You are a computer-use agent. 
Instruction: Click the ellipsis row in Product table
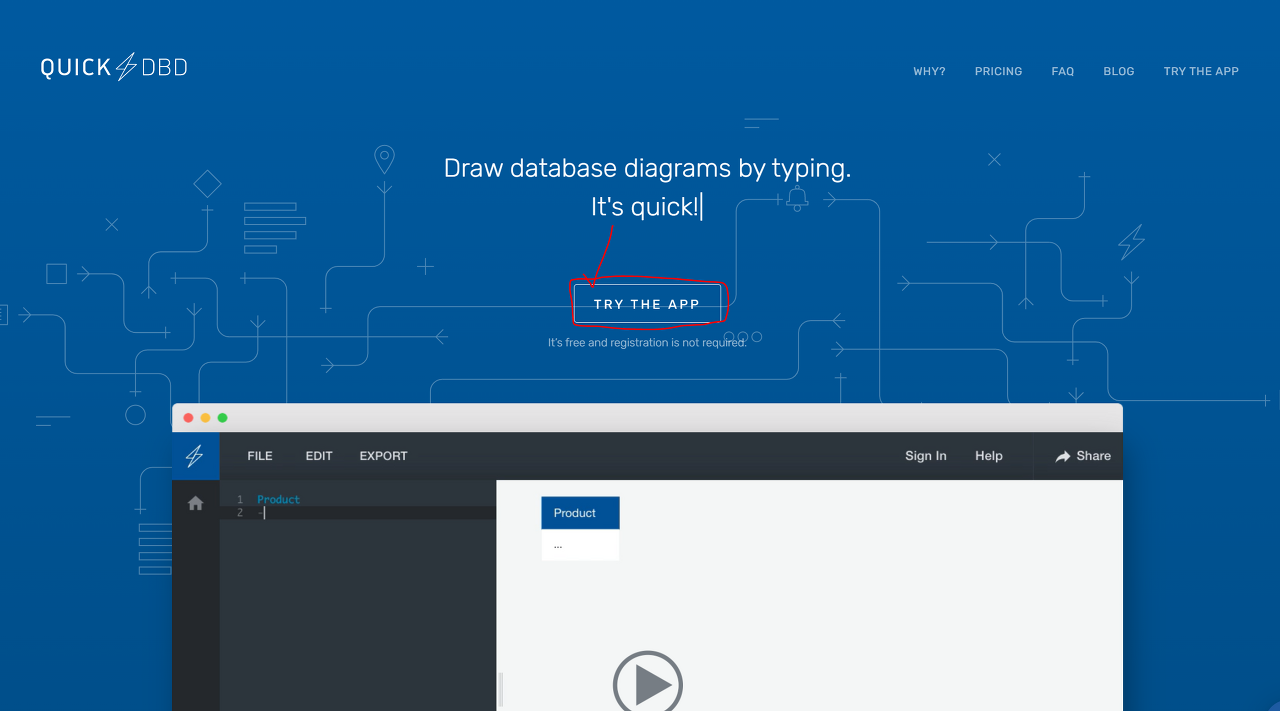coord(581,545)
